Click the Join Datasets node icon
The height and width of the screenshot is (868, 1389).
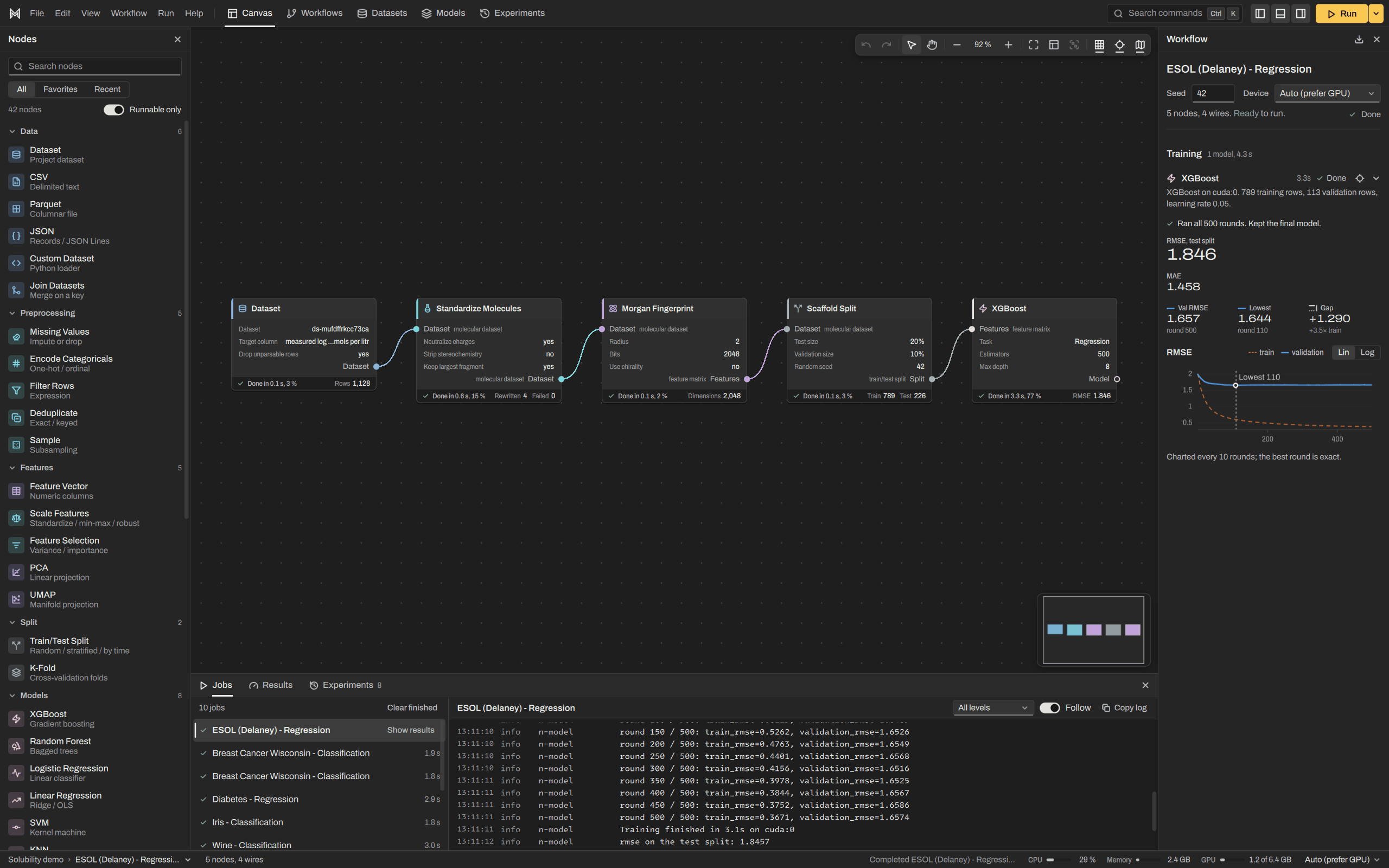[16, 290]
